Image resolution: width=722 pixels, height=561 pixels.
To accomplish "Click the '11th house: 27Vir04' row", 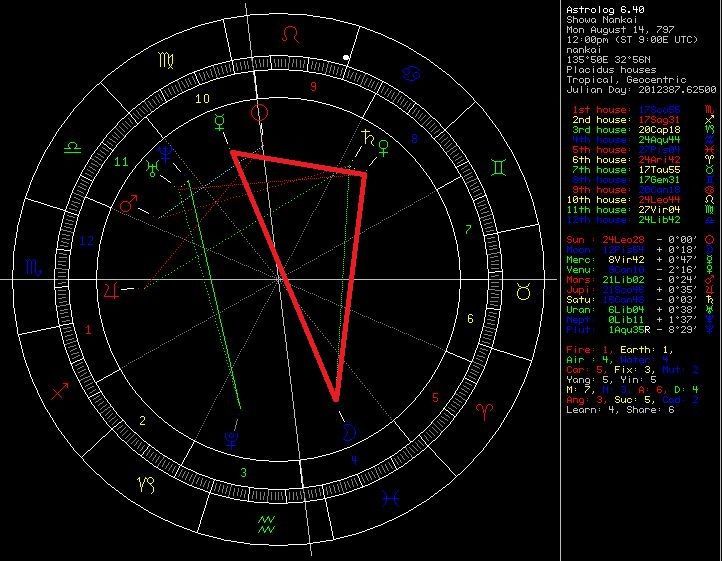I will pos(623,210).
